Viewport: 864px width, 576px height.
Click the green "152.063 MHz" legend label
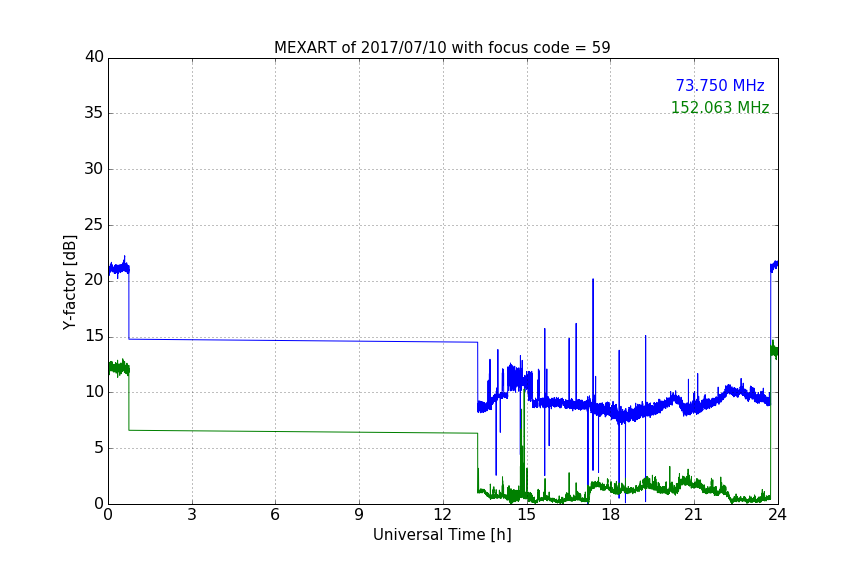(720, 107)
